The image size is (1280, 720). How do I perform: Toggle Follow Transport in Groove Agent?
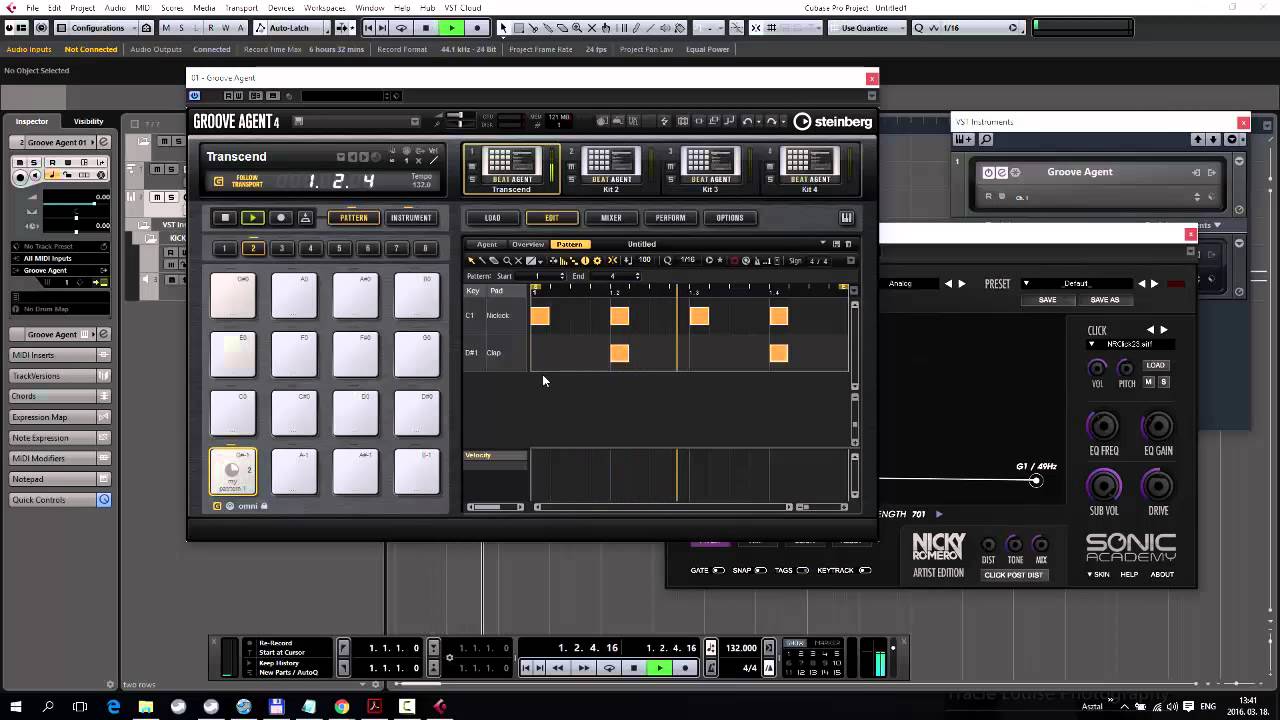pyautogui.click(x=219, y=181)
